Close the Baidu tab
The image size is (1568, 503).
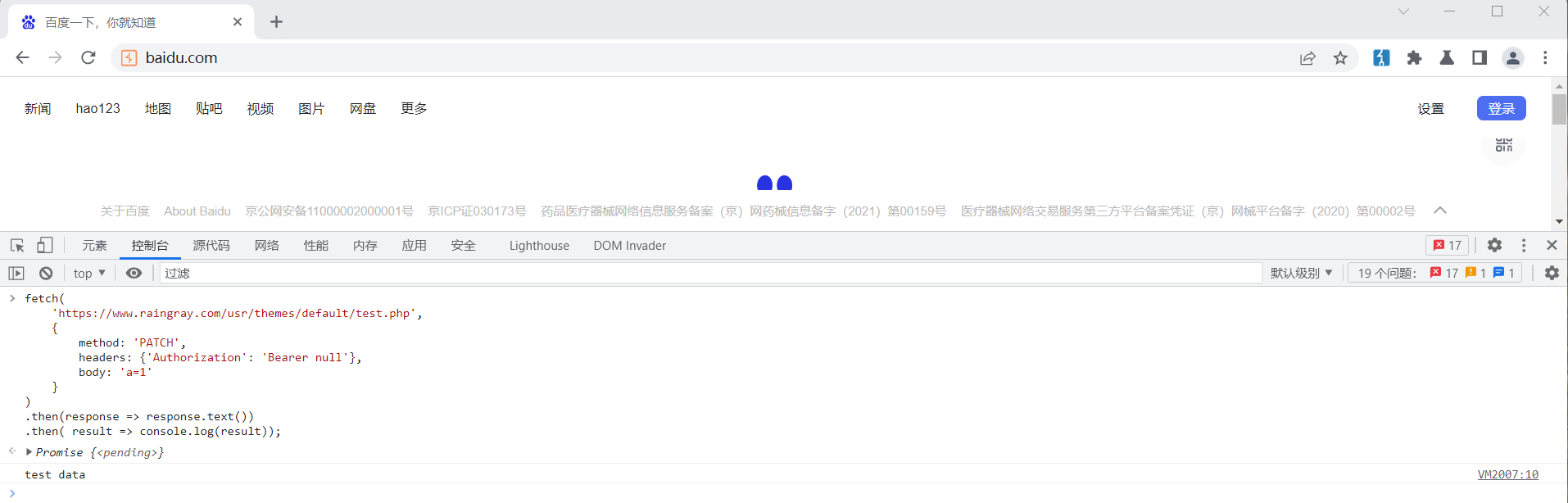click(238, 22)
